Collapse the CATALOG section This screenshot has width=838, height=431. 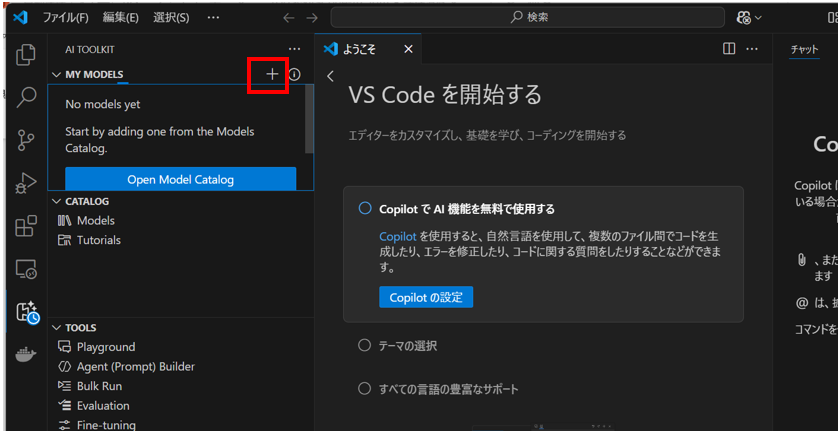click(57, 202)
